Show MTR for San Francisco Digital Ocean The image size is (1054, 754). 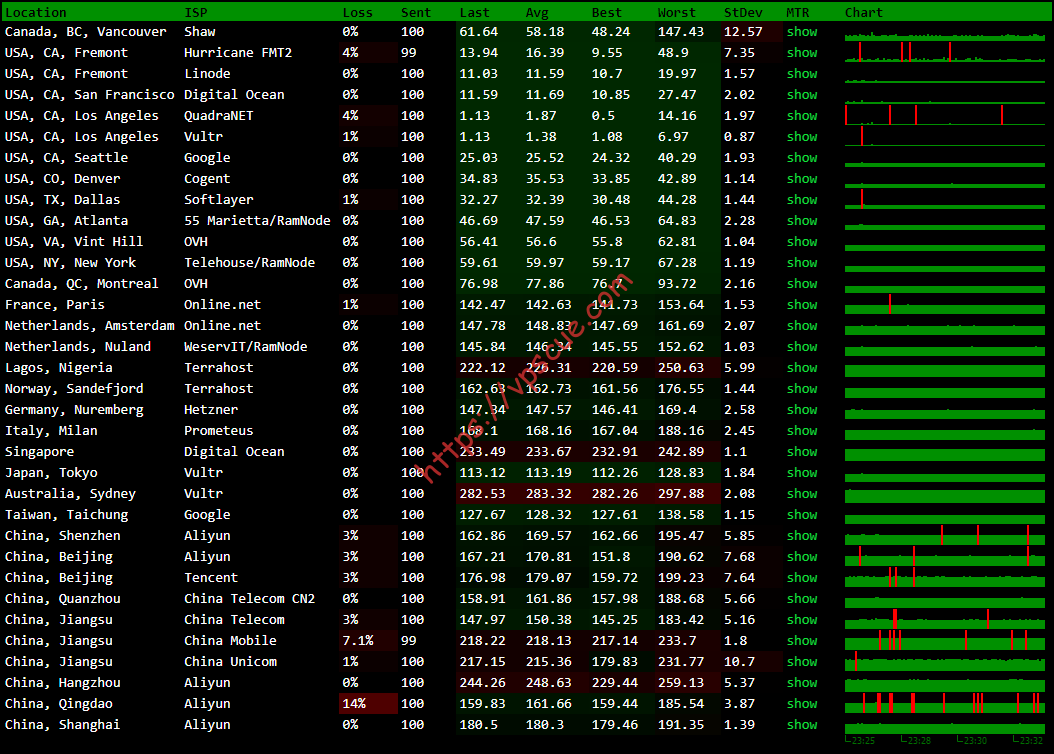tap(802, 95)
